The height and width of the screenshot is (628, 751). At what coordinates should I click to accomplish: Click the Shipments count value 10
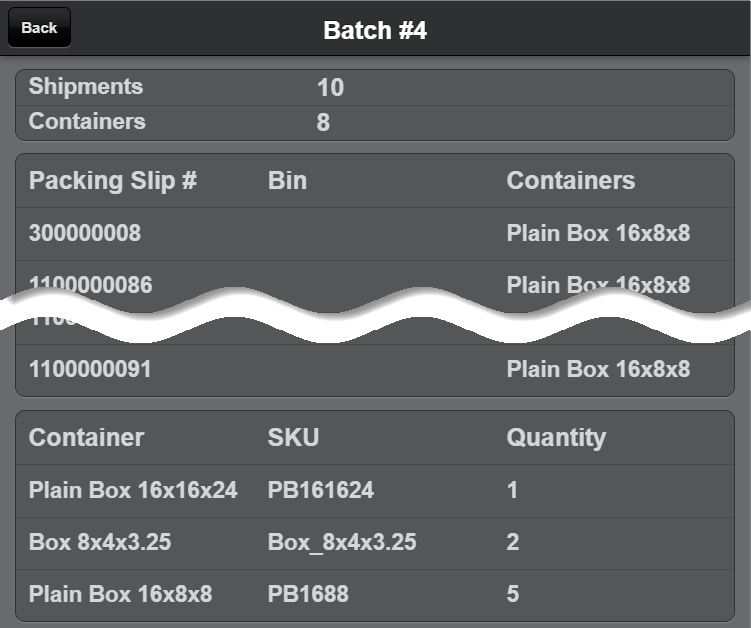[x=330, y=88]
